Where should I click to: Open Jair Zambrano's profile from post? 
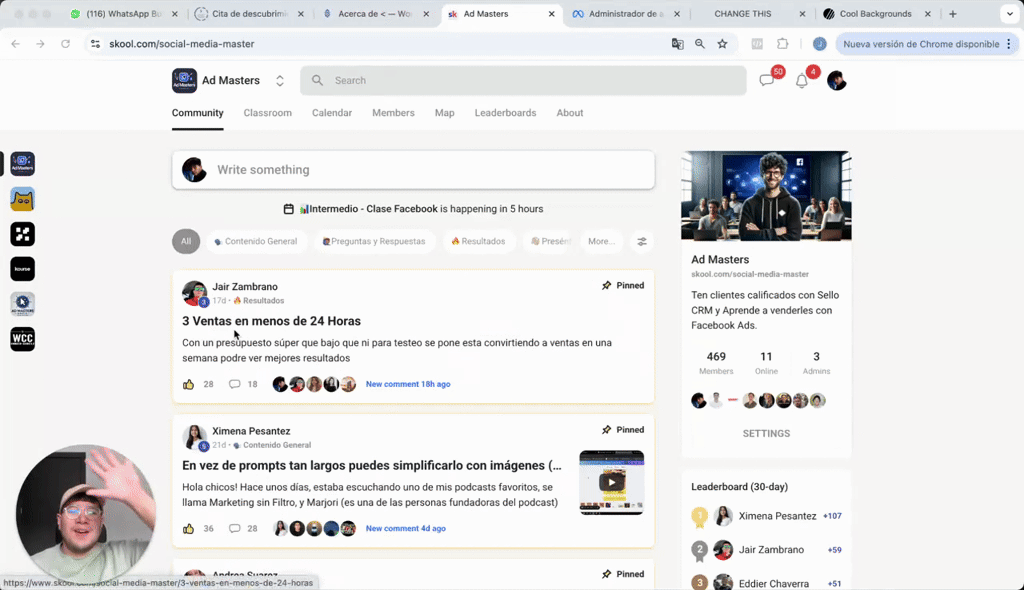tap(245, 287)
